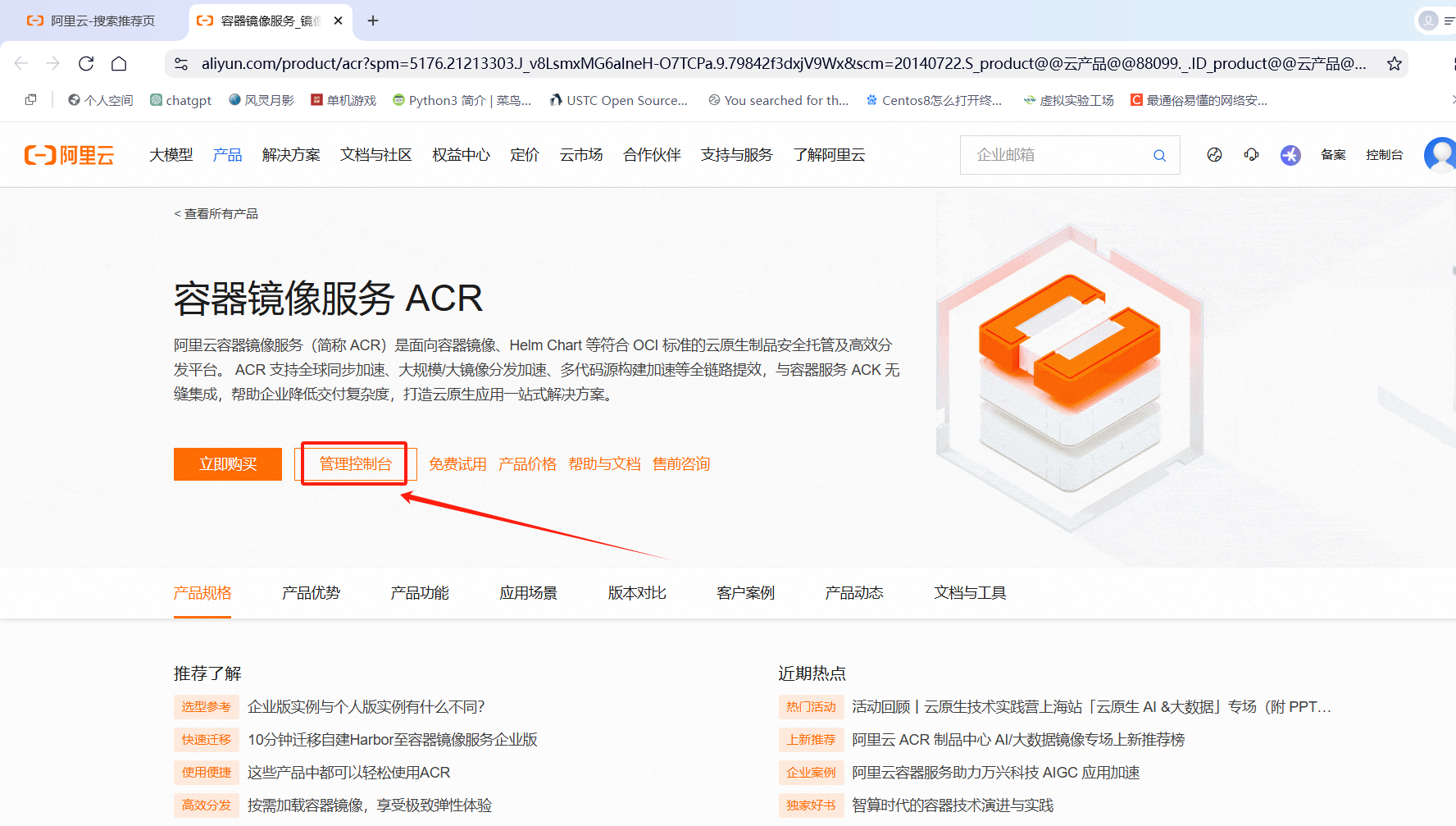Click the 立即购买 button
Screen dimensions: 1456x826
[228, 464]
